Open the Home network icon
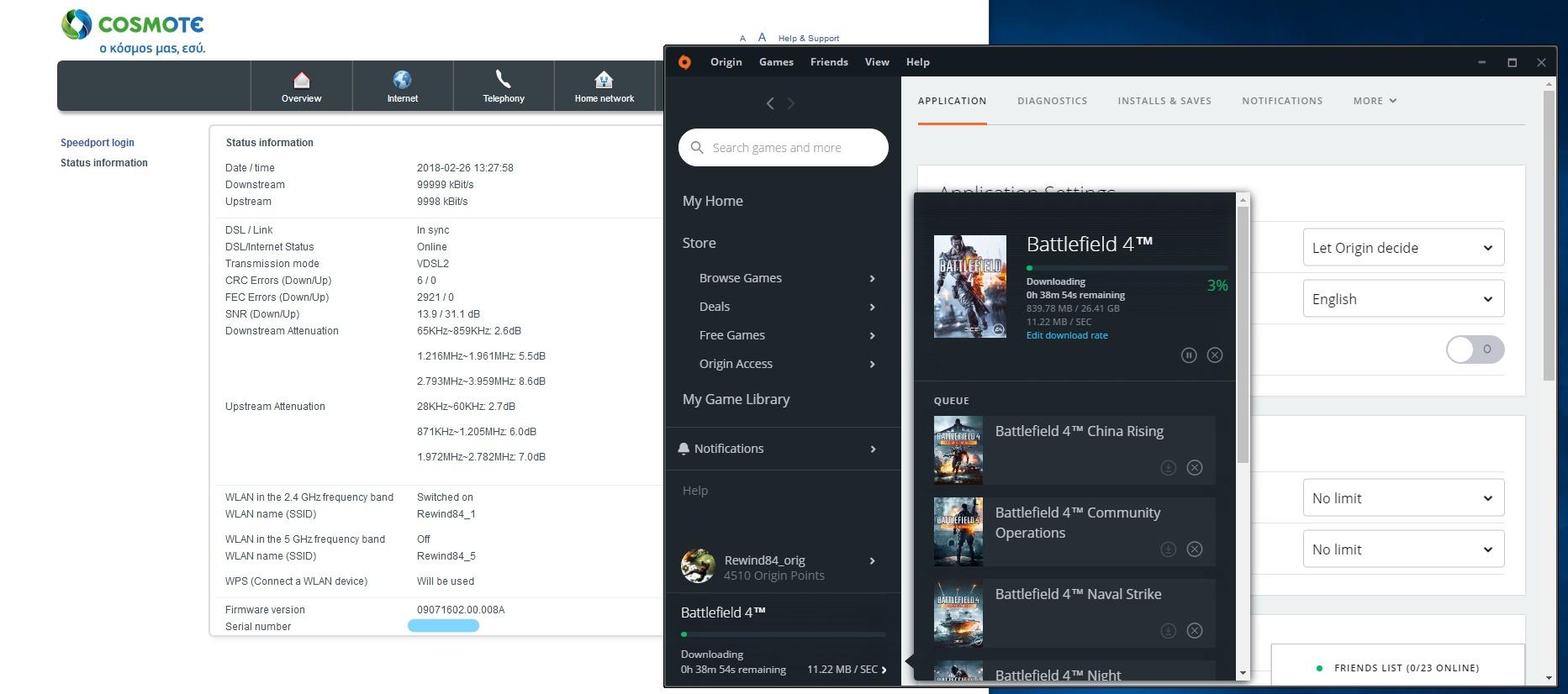Viewport: 1568px width, 694px height. coord(604,80)
